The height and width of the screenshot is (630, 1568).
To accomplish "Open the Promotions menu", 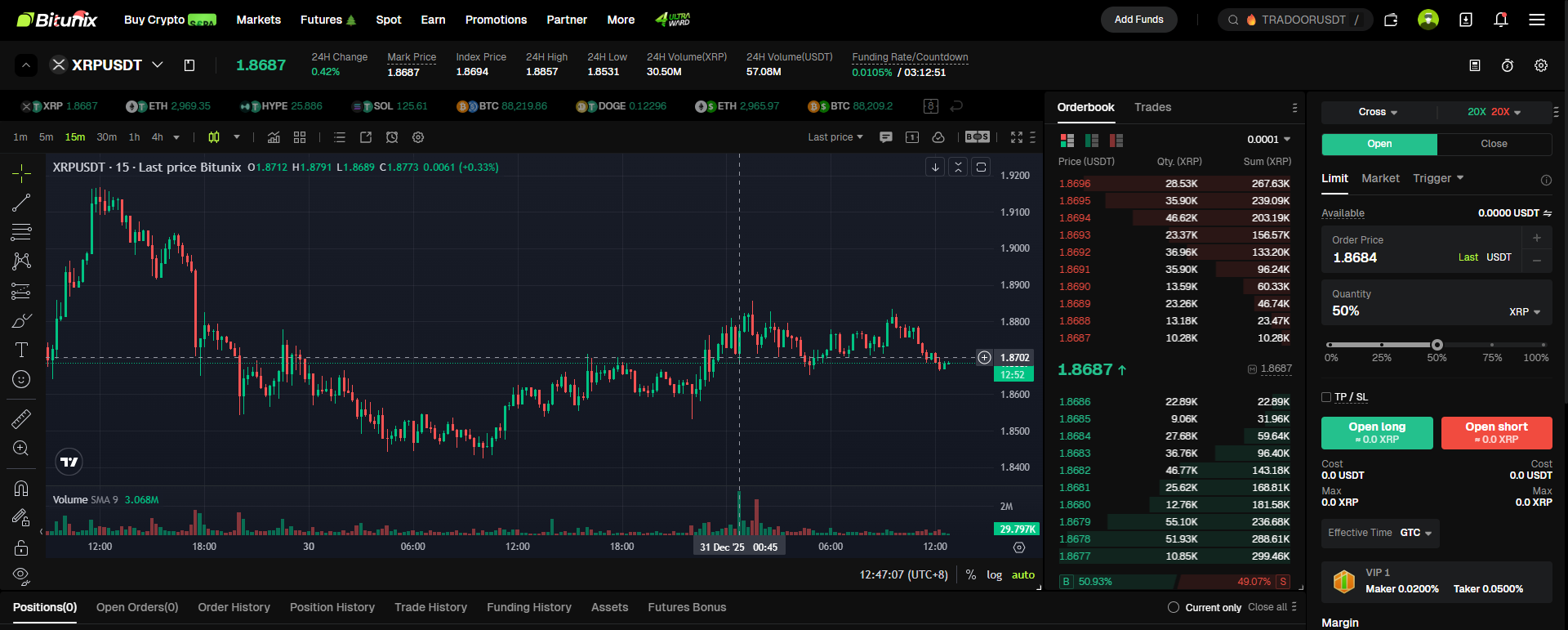I will [497, 20].
